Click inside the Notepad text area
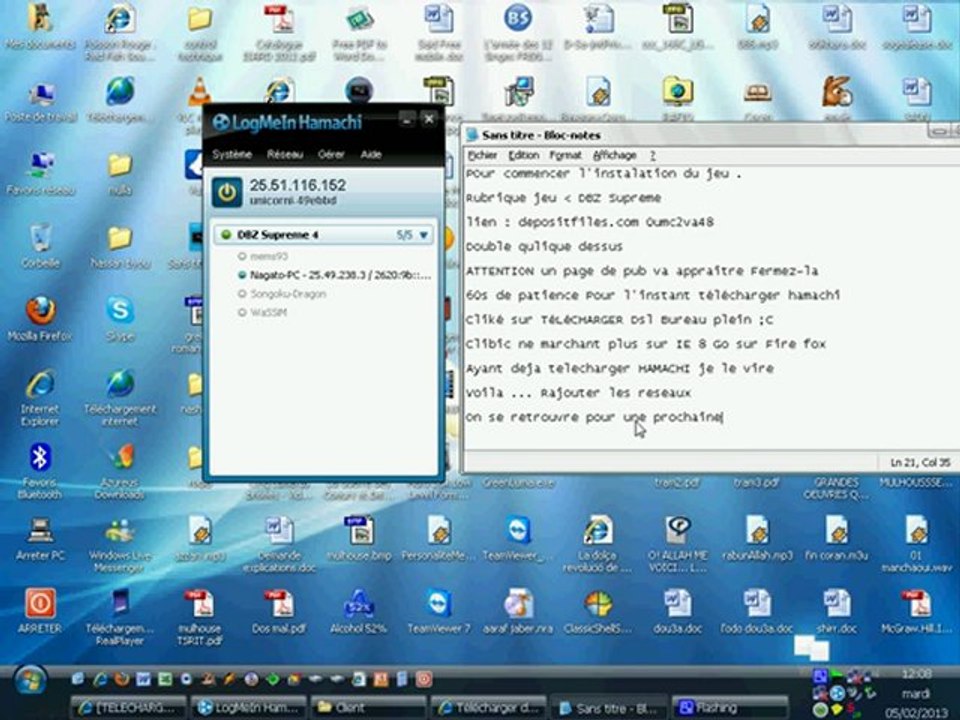The image size is (960, 720). (710, 306)
